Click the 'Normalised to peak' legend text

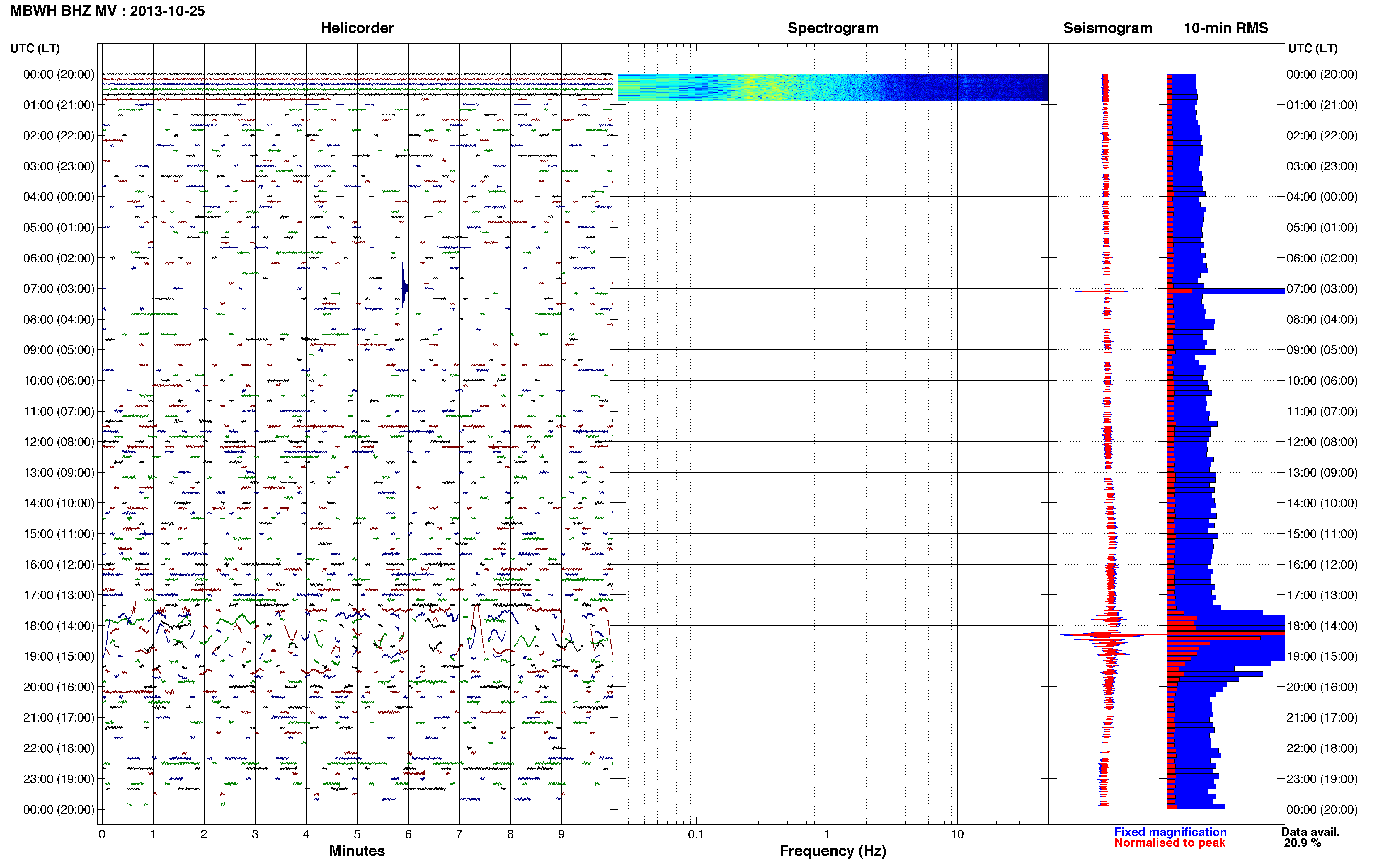pos(1169,843)
